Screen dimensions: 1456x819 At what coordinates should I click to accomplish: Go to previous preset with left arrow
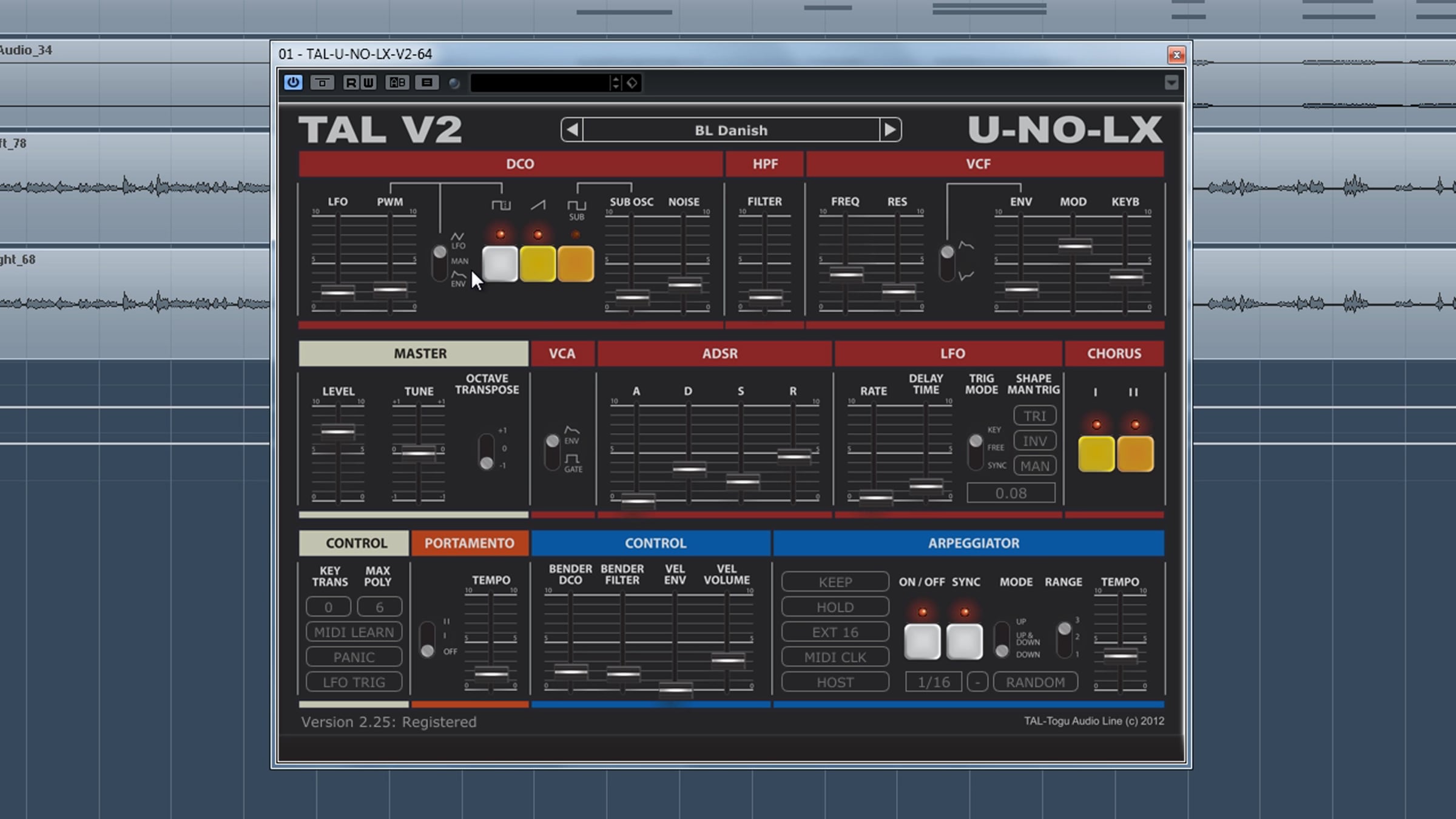(x=572, y=130)
